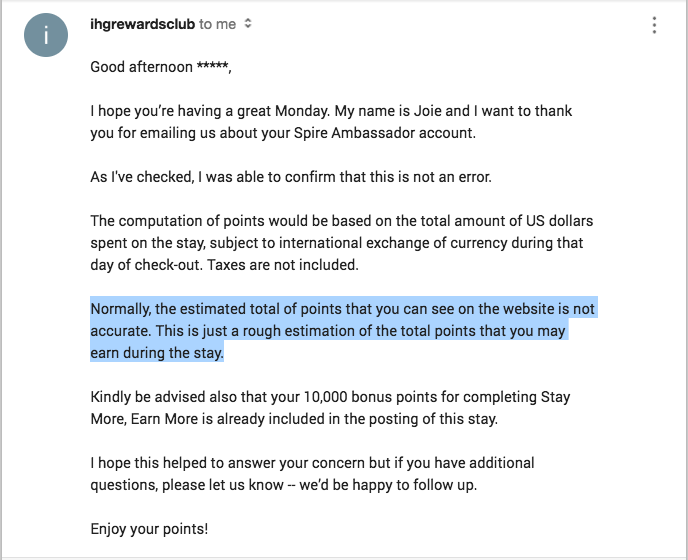
Task: Expand recipient details arrow beside "to me"
Action: (x=248, y=23)
